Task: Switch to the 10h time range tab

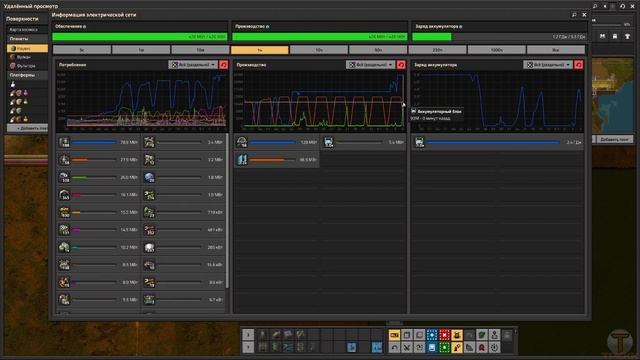Action: 319,50
